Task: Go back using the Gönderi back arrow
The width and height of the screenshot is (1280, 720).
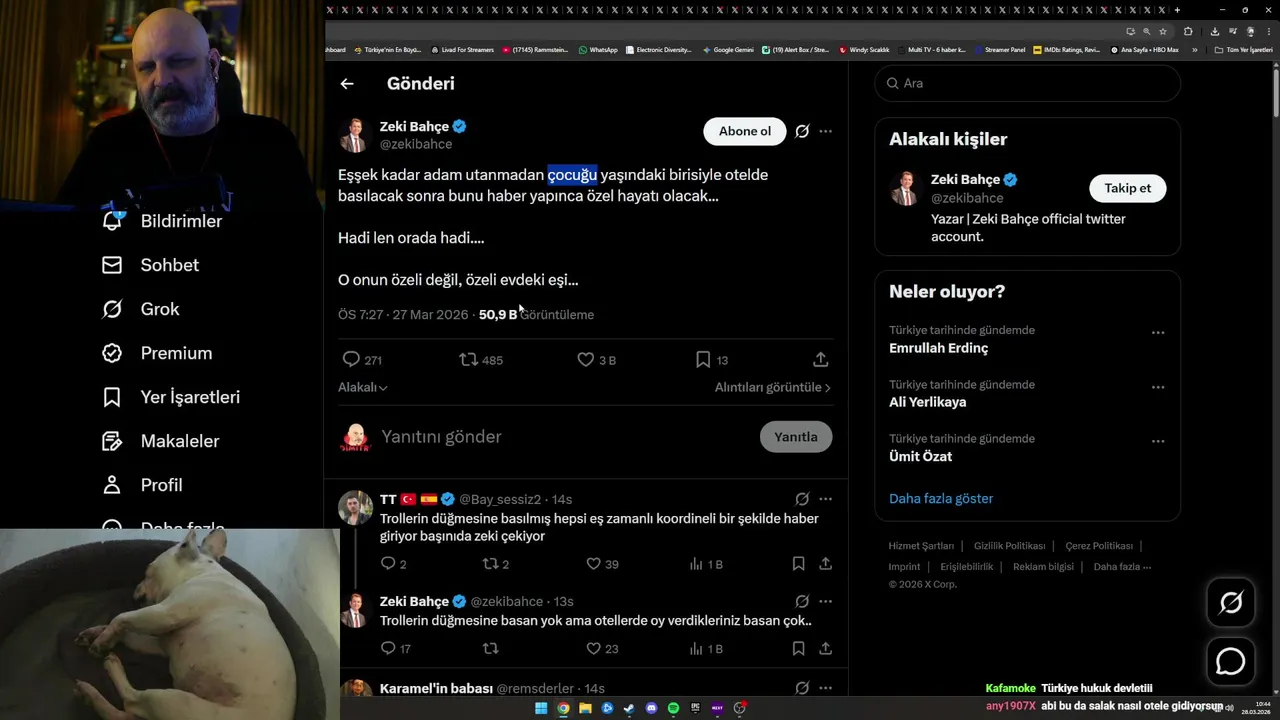Action: point(347,84)
